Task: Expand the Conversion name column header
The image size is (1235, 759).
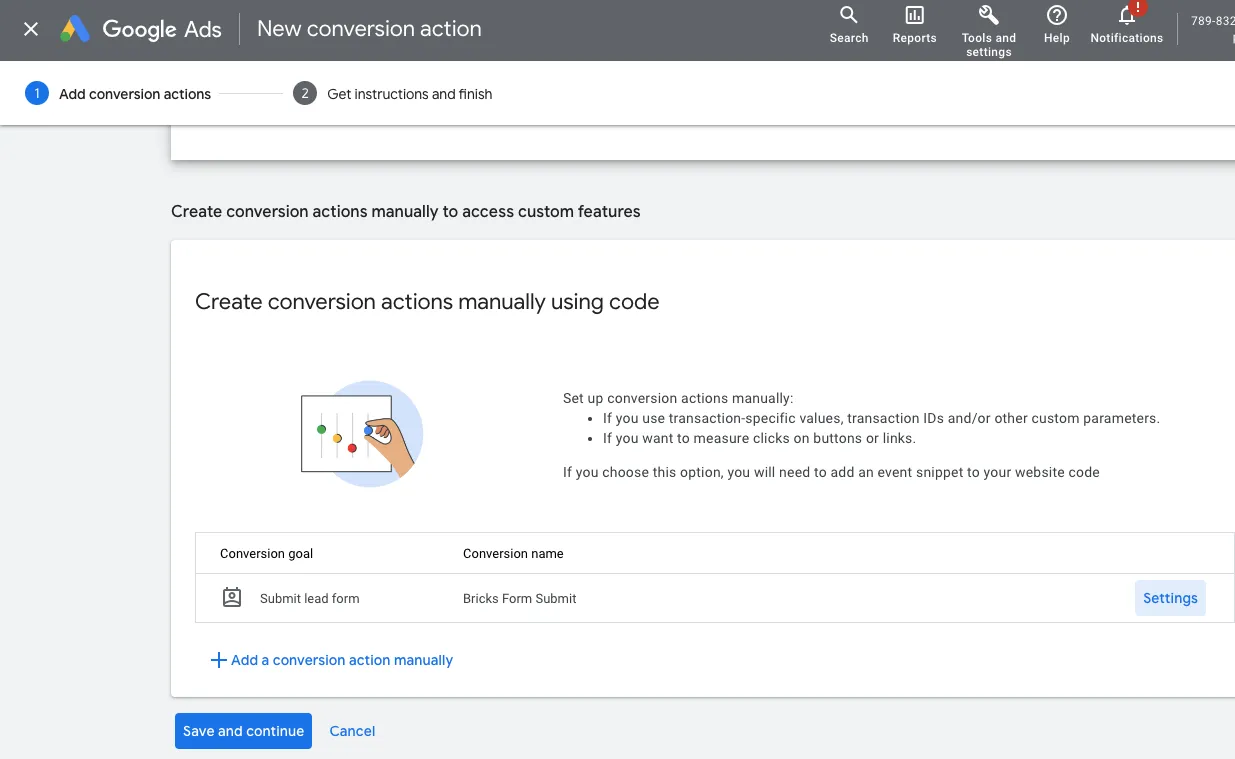Action: point(513,553)
